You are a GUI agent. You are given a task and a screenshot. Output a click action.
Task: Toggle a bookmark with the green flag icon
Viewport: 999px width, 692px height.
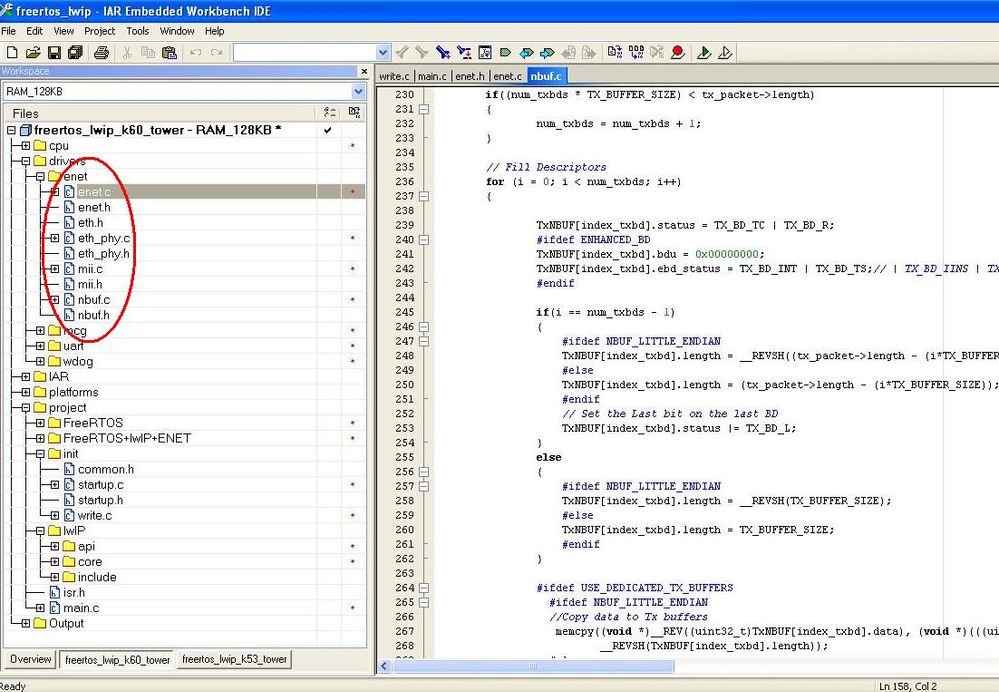(506, 52)
